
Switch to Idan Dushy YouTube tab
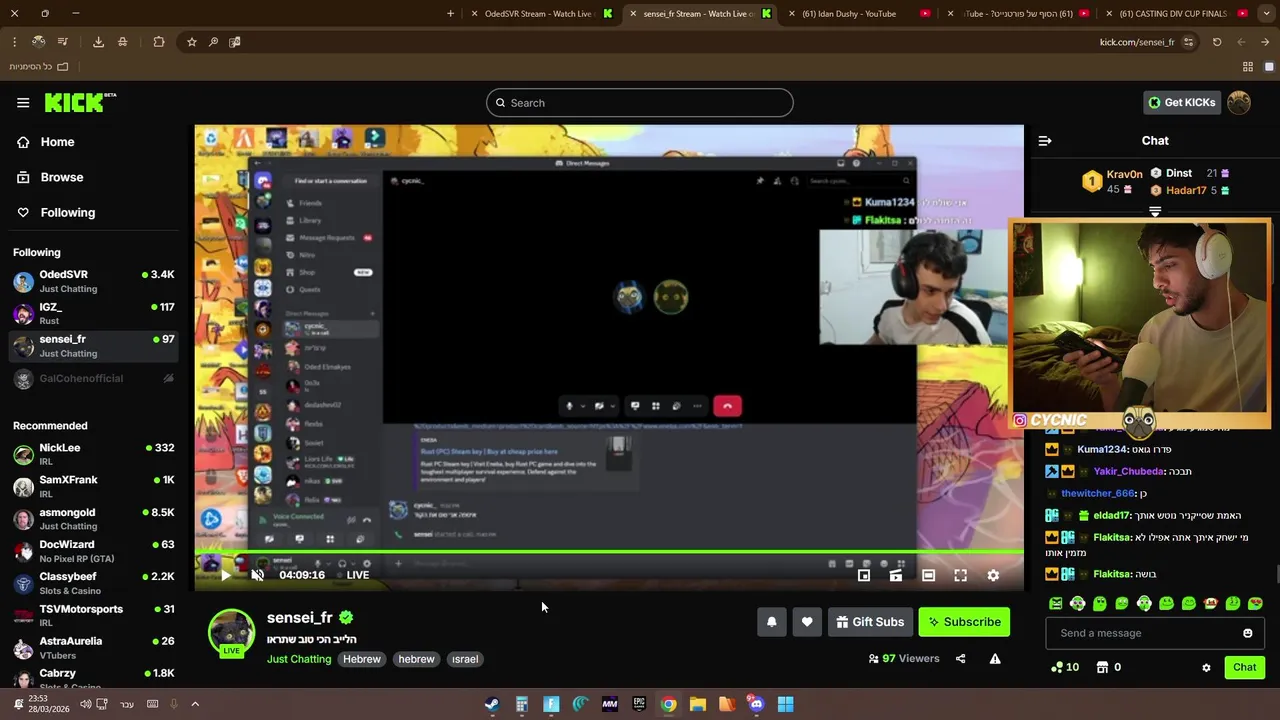856,14
